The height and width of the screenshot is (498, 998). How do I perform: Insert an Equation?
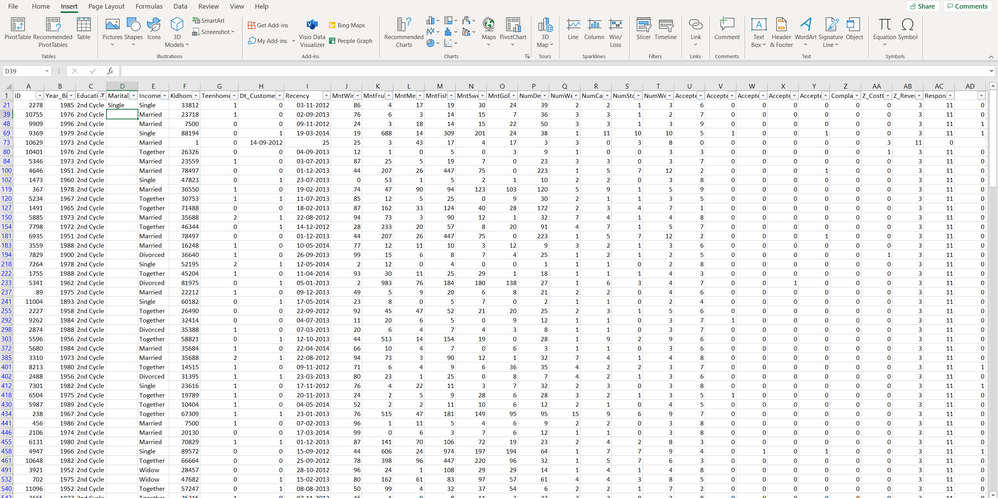click(885, 29)
